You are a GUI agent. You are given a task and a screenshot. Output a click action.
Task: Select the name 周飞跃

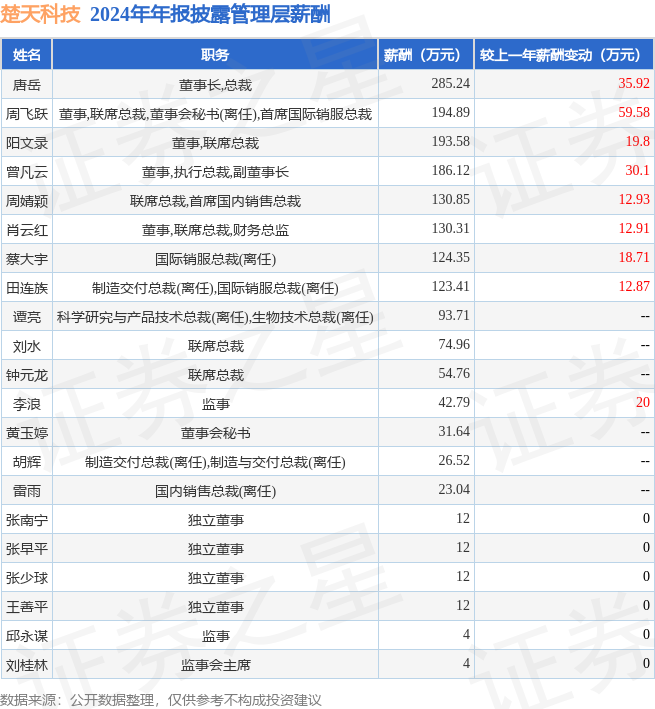27,113
